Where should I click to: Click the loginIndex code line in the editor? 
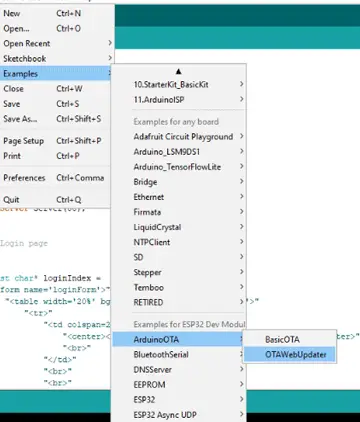click(x=51, y=278)
